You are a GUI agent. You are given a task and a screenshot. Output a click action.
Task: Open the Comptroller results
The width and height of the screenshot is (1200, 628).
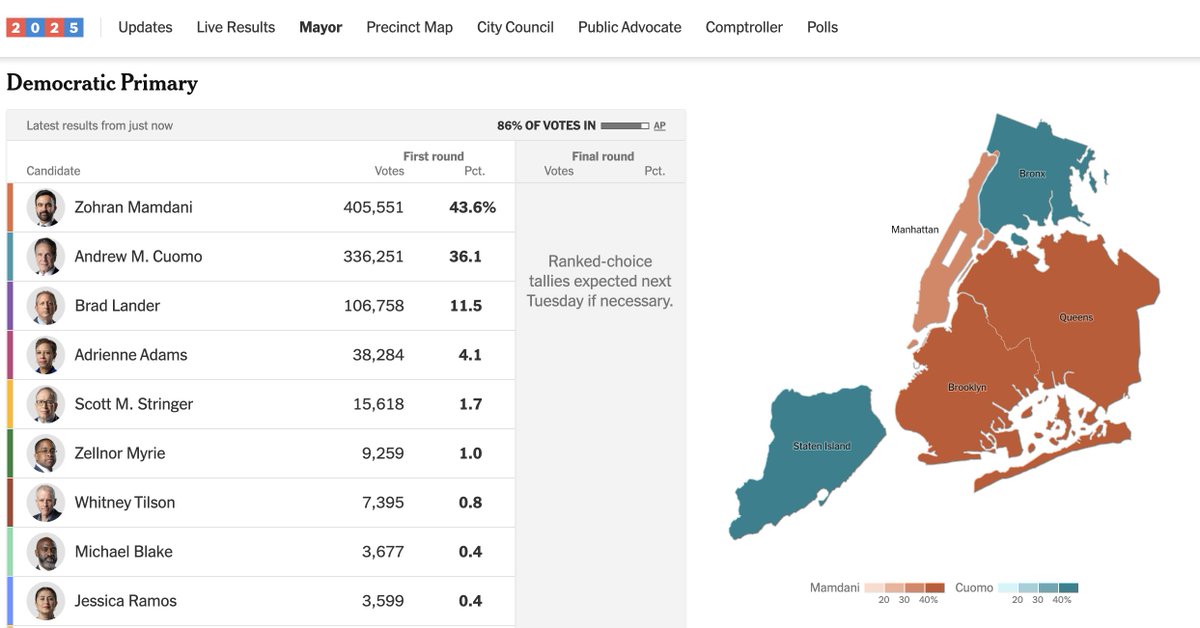(x=744, y=27)
